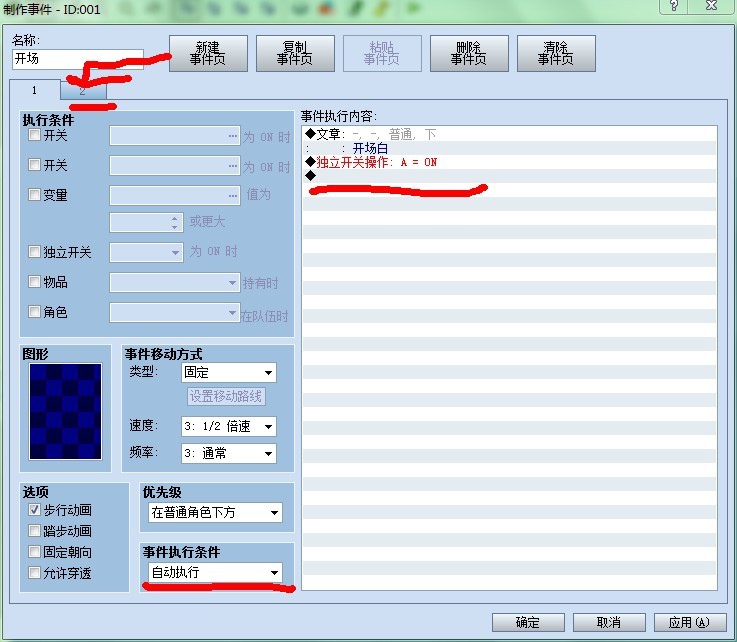Switch to event page tab 1
This screenshot has height=642, width=737.
coord(35,90)
